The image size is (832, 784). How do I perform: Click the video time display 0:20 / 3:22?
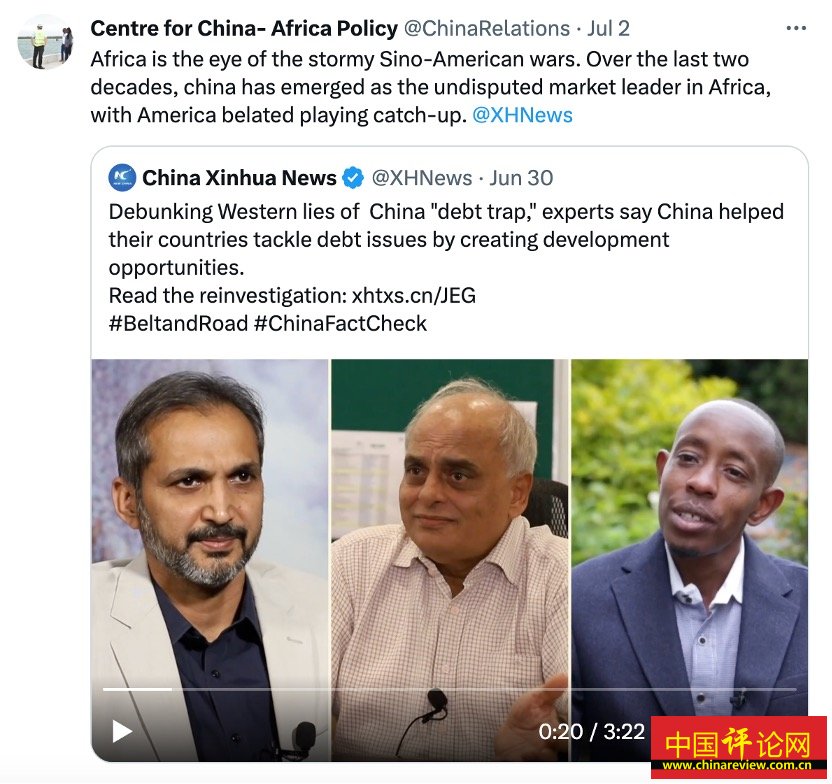[x=591, y=732]
